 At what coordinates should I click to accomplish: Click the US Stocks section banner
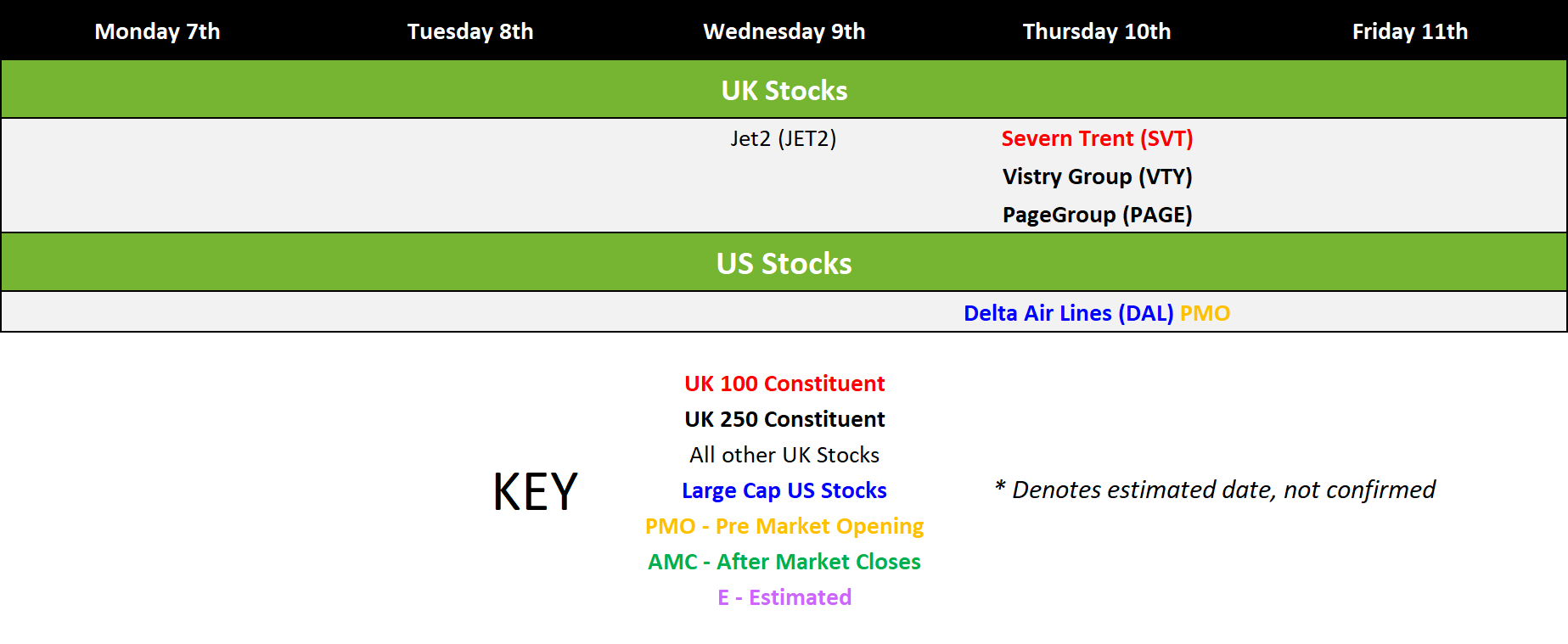point(784,263)
